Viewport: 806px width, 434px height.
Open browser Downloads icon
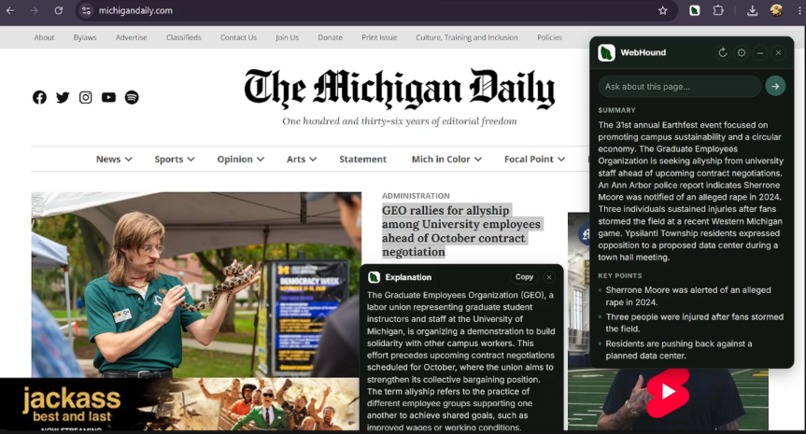click(x=752, y=10)
